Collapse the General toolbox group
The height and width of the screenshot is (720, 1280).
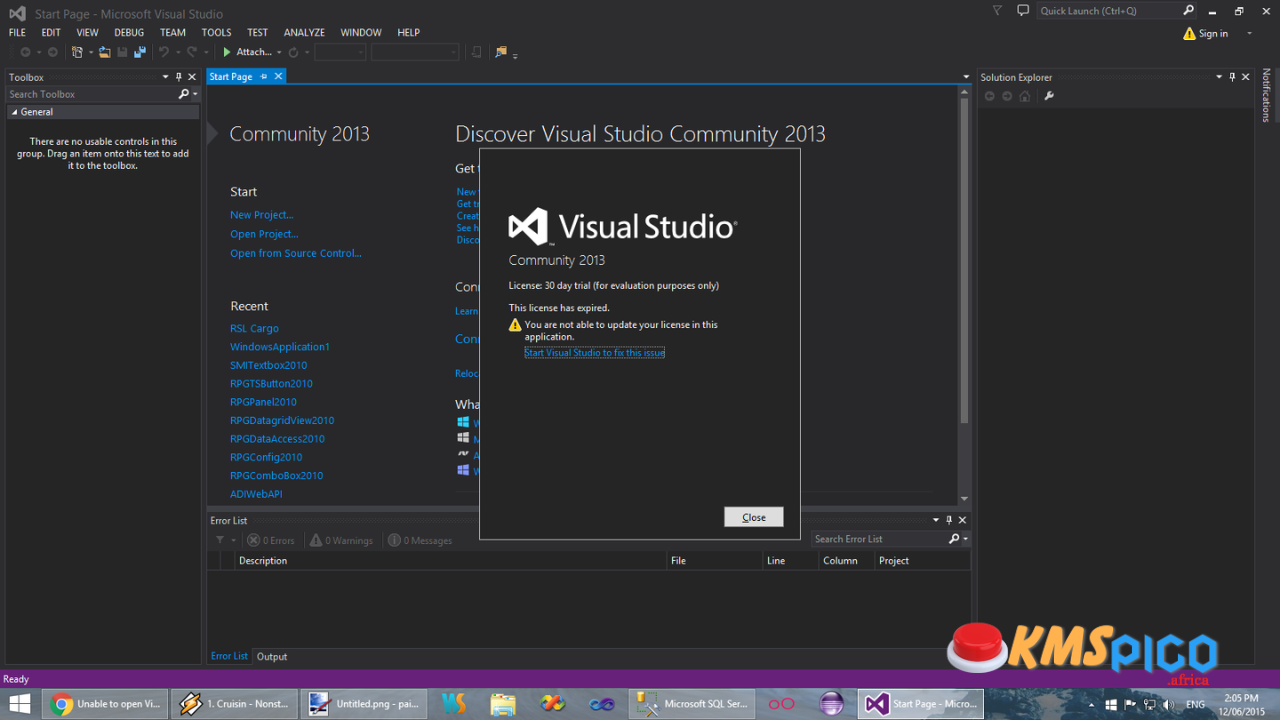click(x=15, y=112)
